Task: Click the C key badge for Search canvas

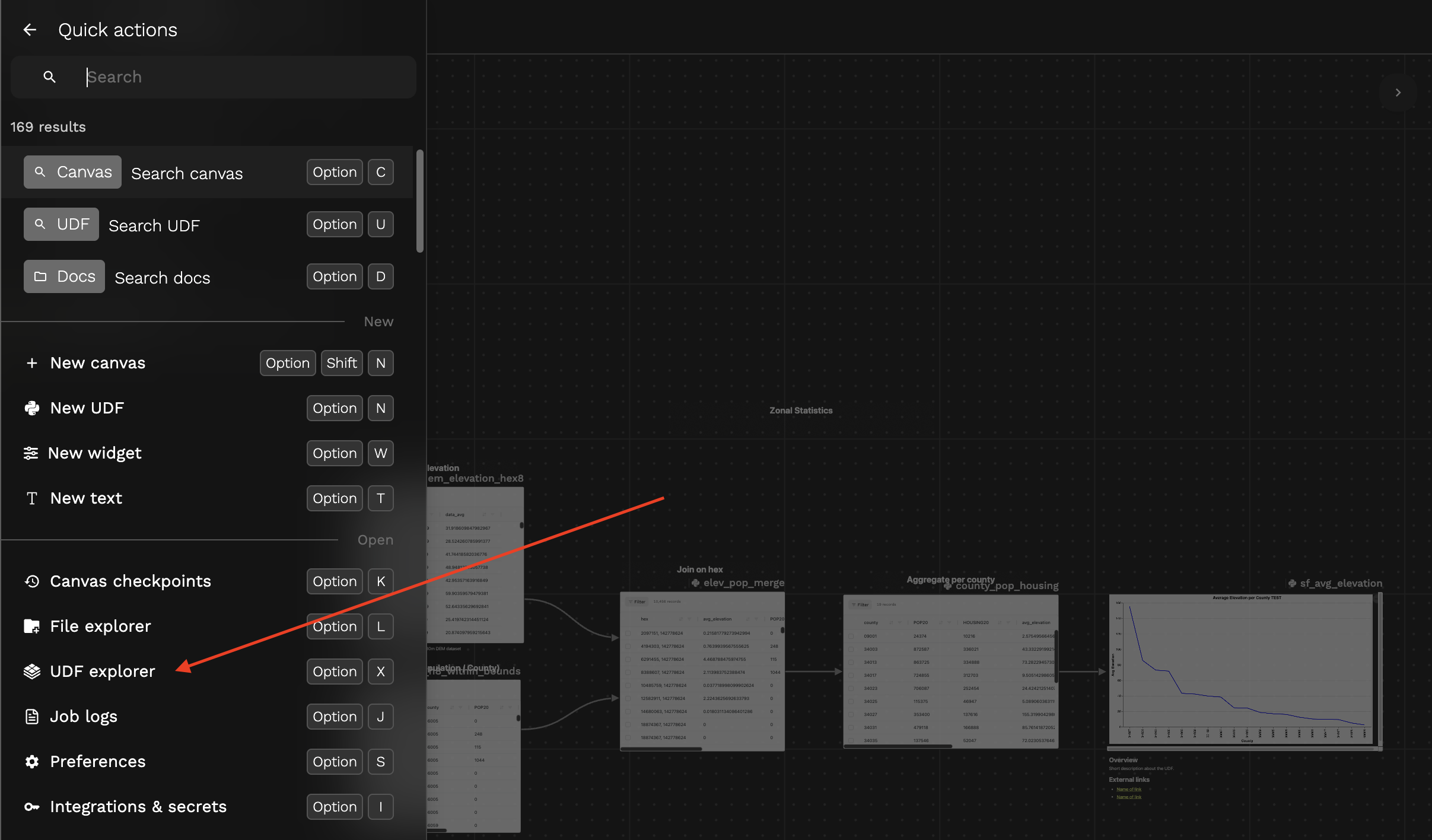Action: coord(381,172)
